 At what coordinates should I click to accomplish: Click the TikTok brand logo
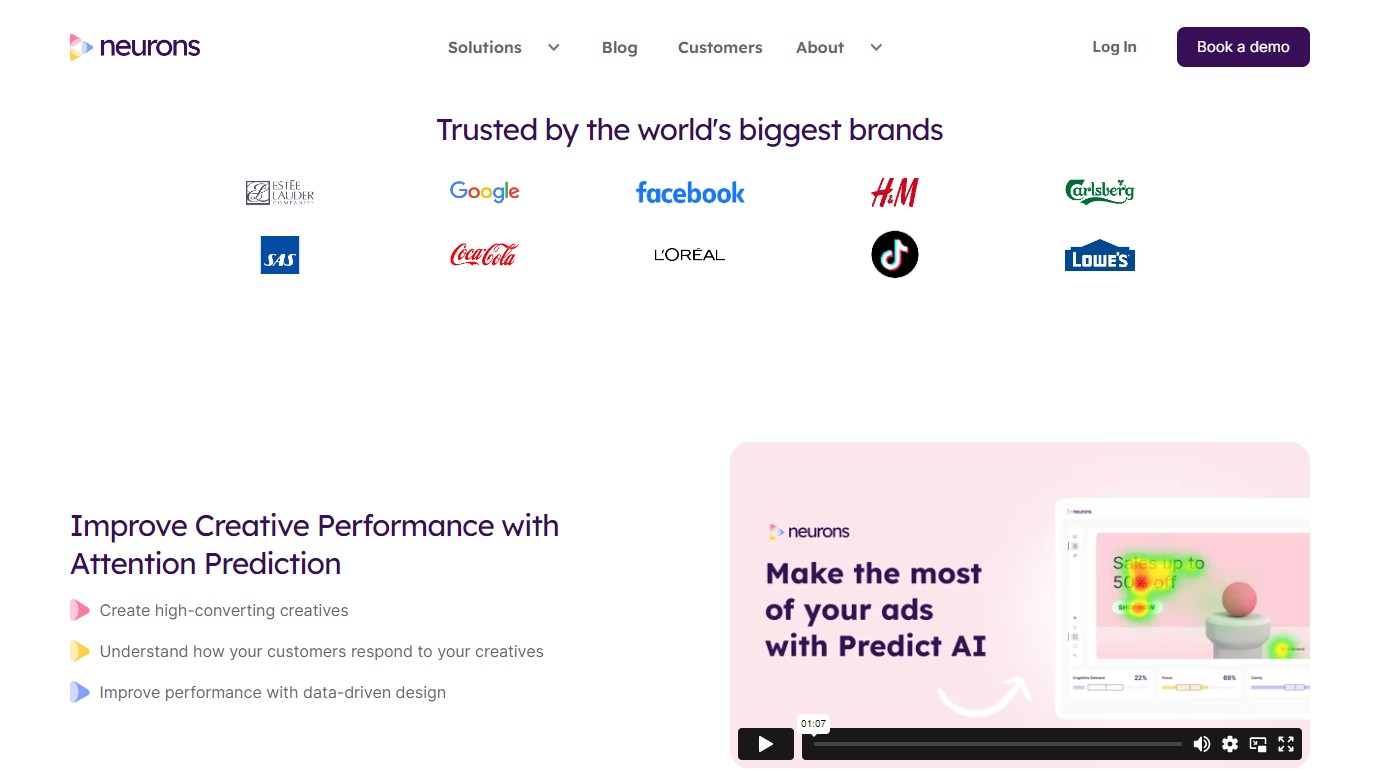(x=895, y=255)
